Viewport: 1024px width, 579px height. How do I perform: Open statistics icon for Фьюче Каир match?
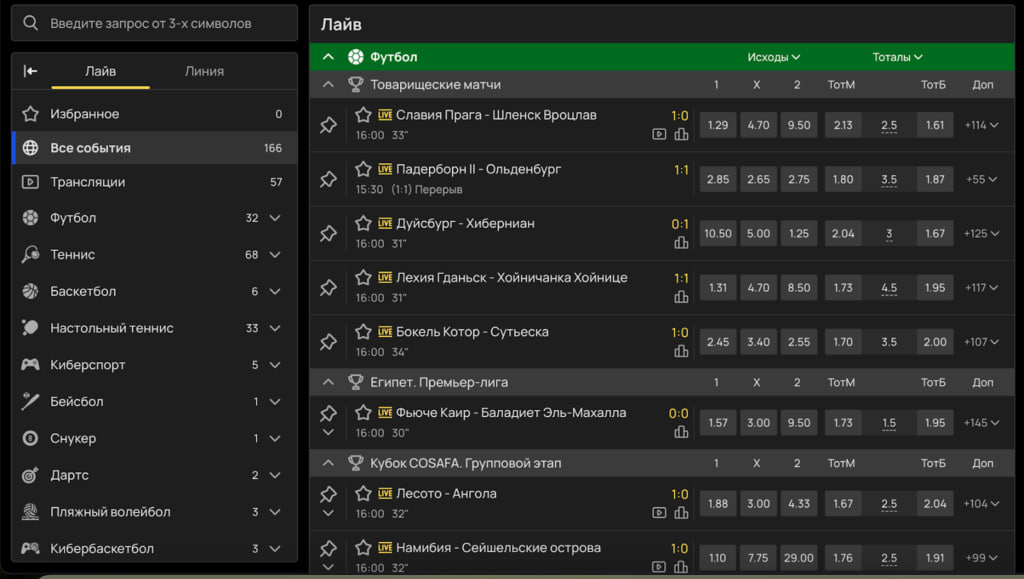tap(681, 432)
